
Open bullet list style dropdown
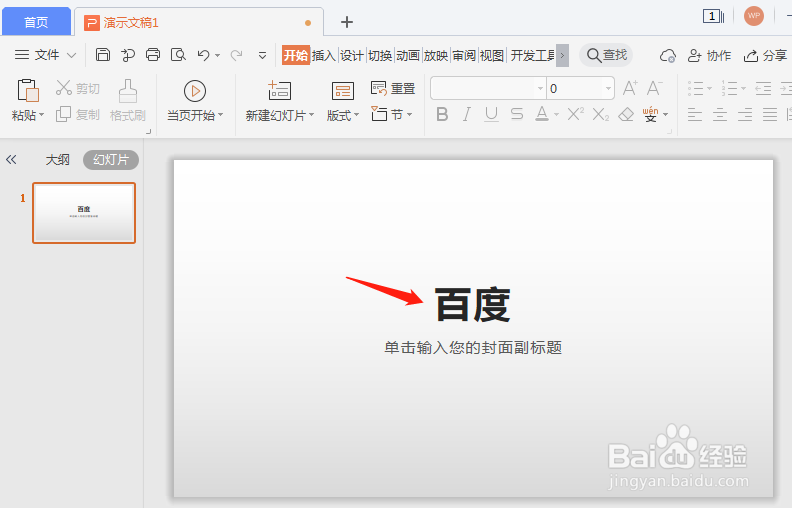click(710, 89)
